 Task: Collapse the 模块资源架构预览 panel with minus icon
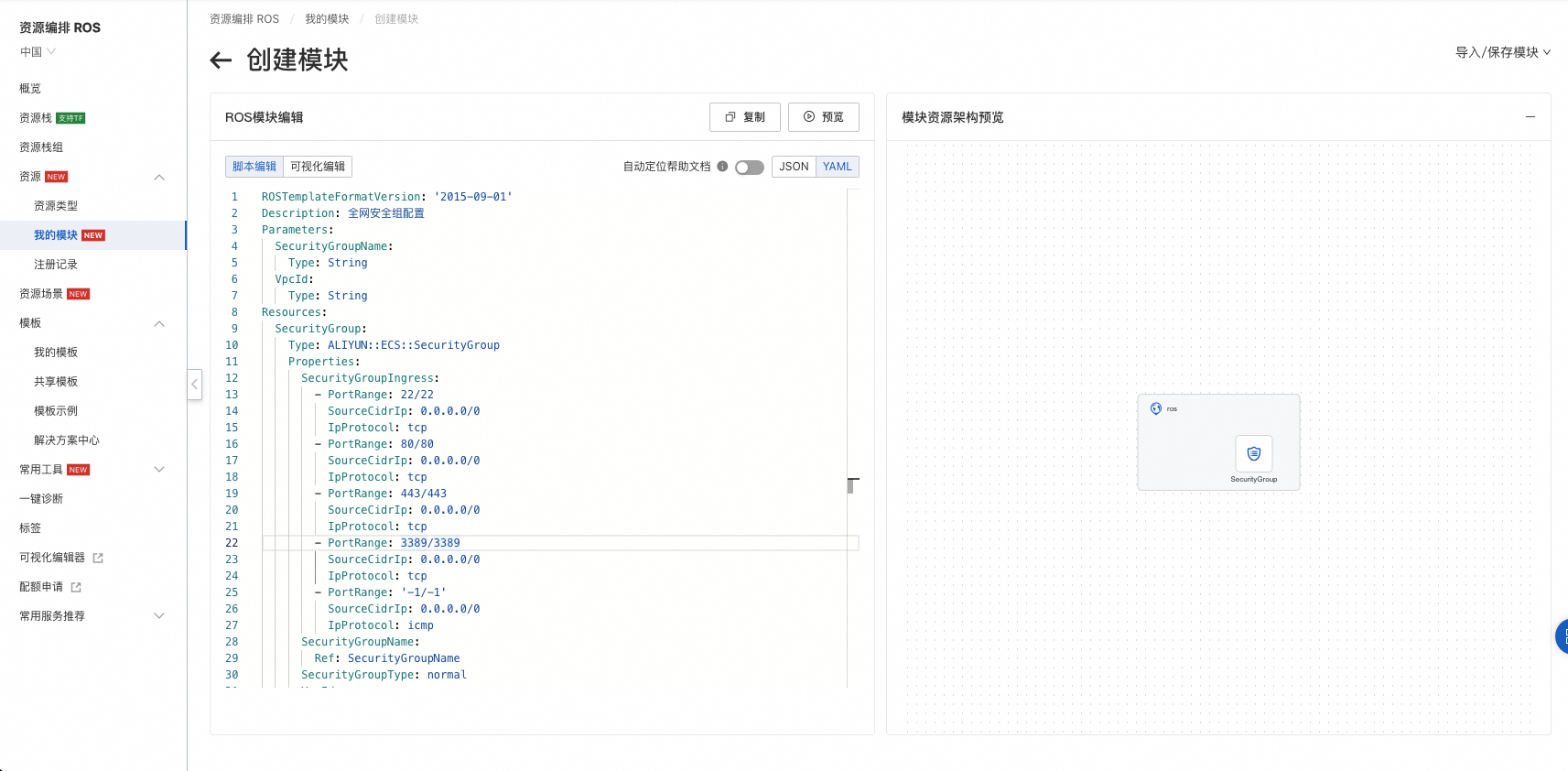click(x=1530, y=117)
